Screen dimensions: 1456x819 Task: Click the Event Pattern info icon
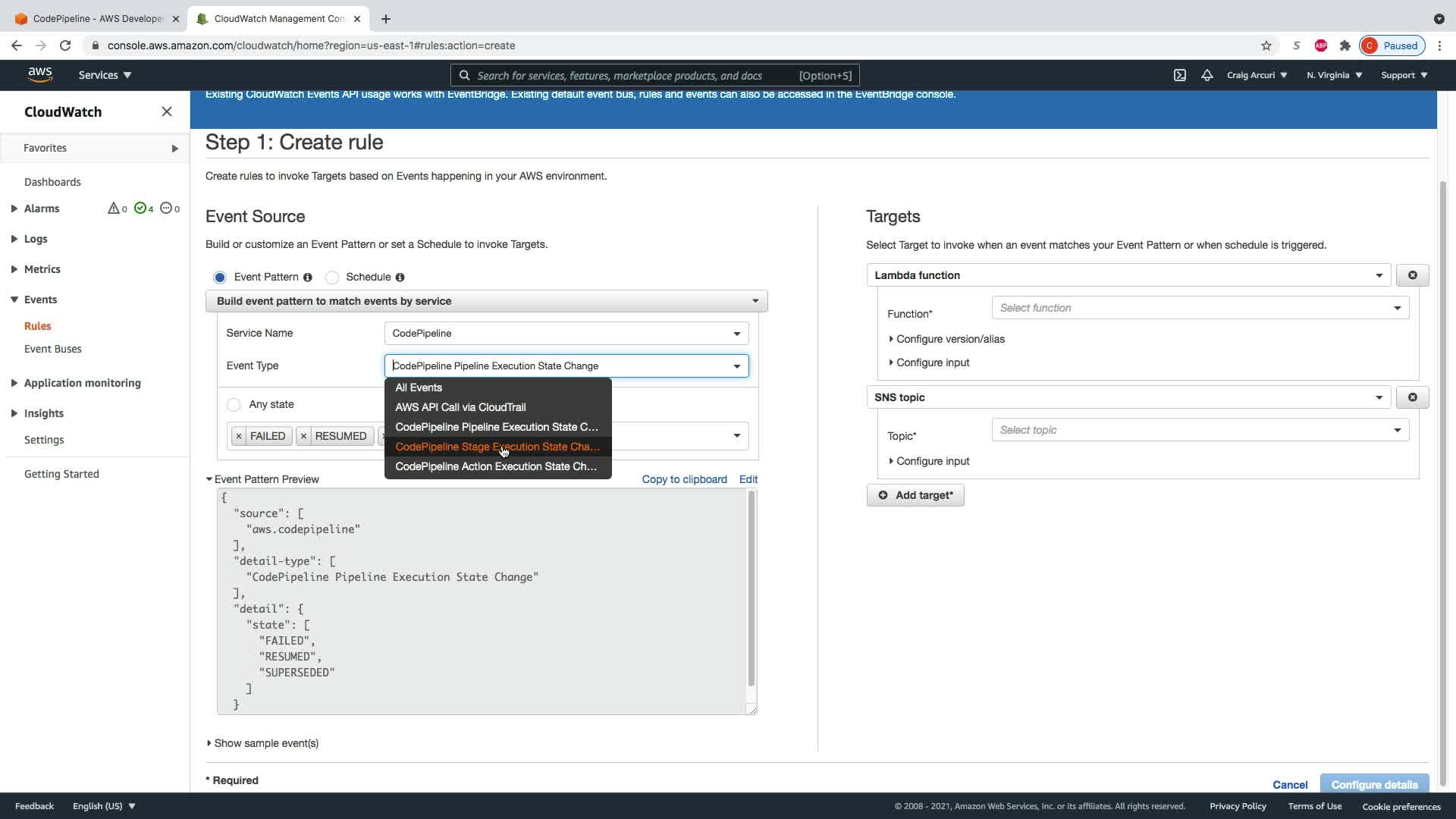tap(308, 278)
